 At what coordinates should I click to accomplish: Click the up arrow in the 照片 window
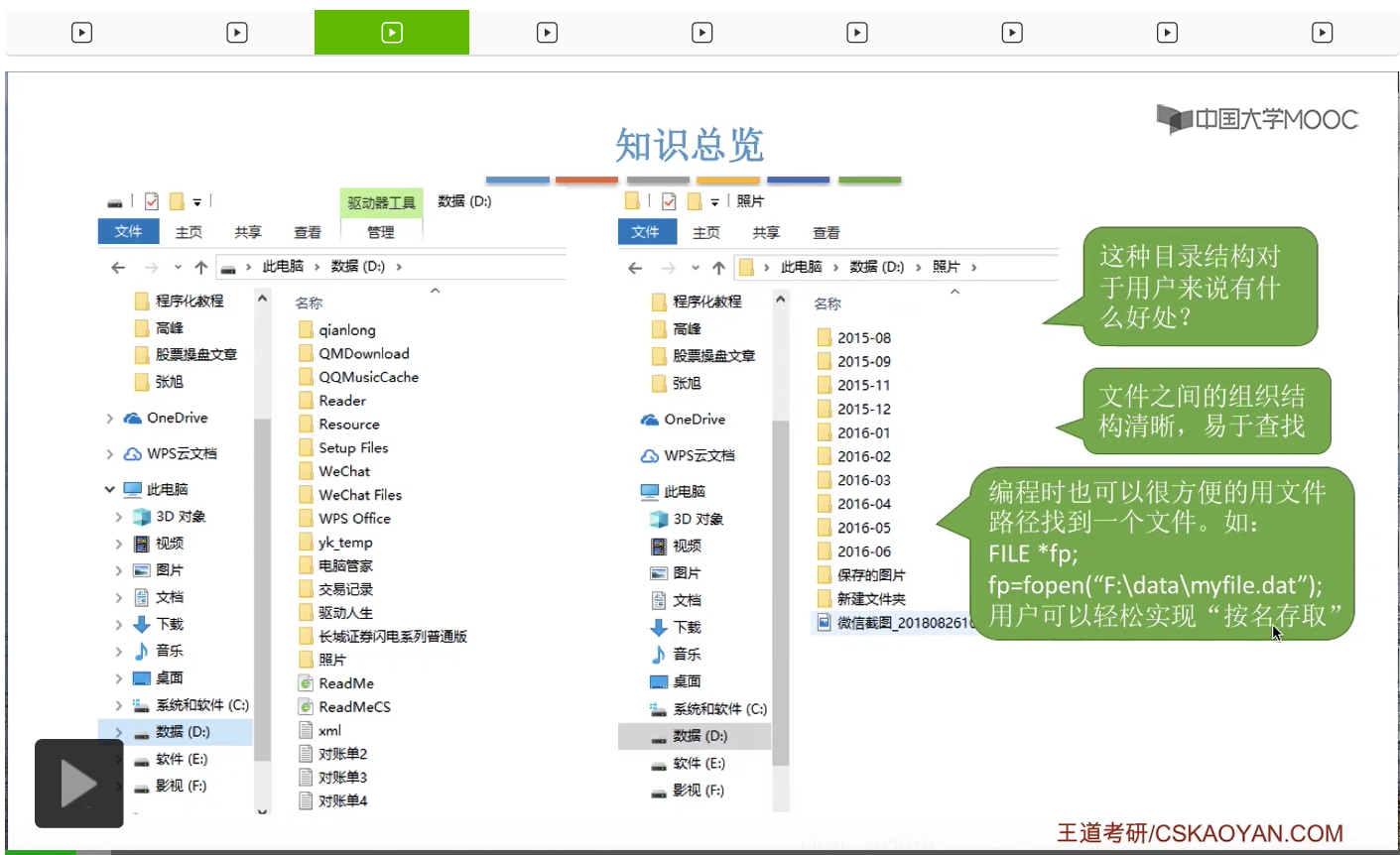point(718,268)
